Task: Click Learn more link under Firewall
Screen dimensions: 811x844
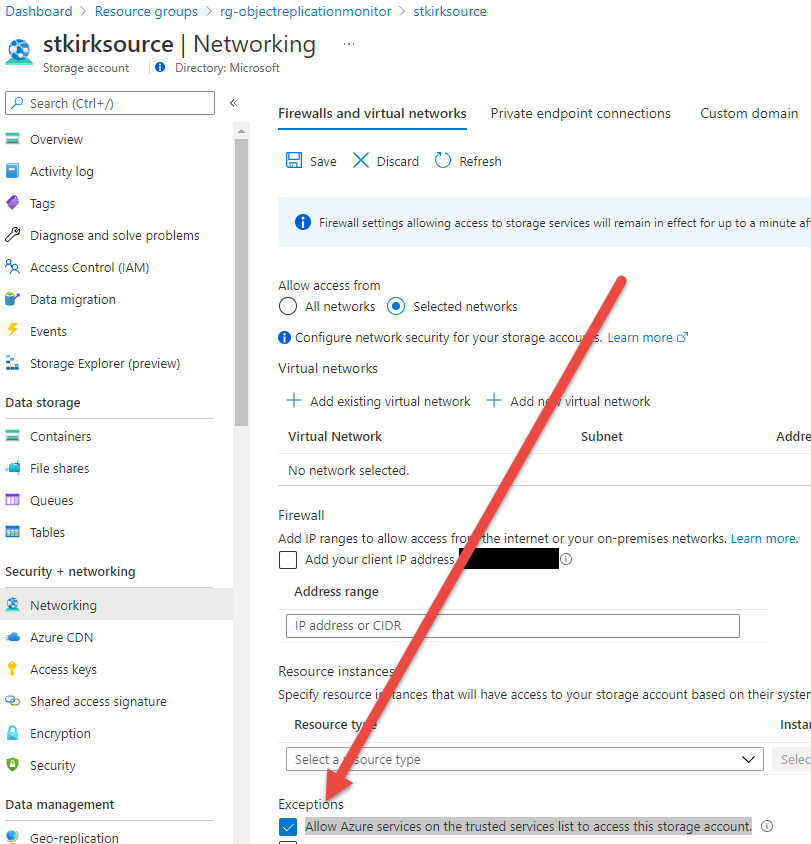Action: [x=764, y=538]
